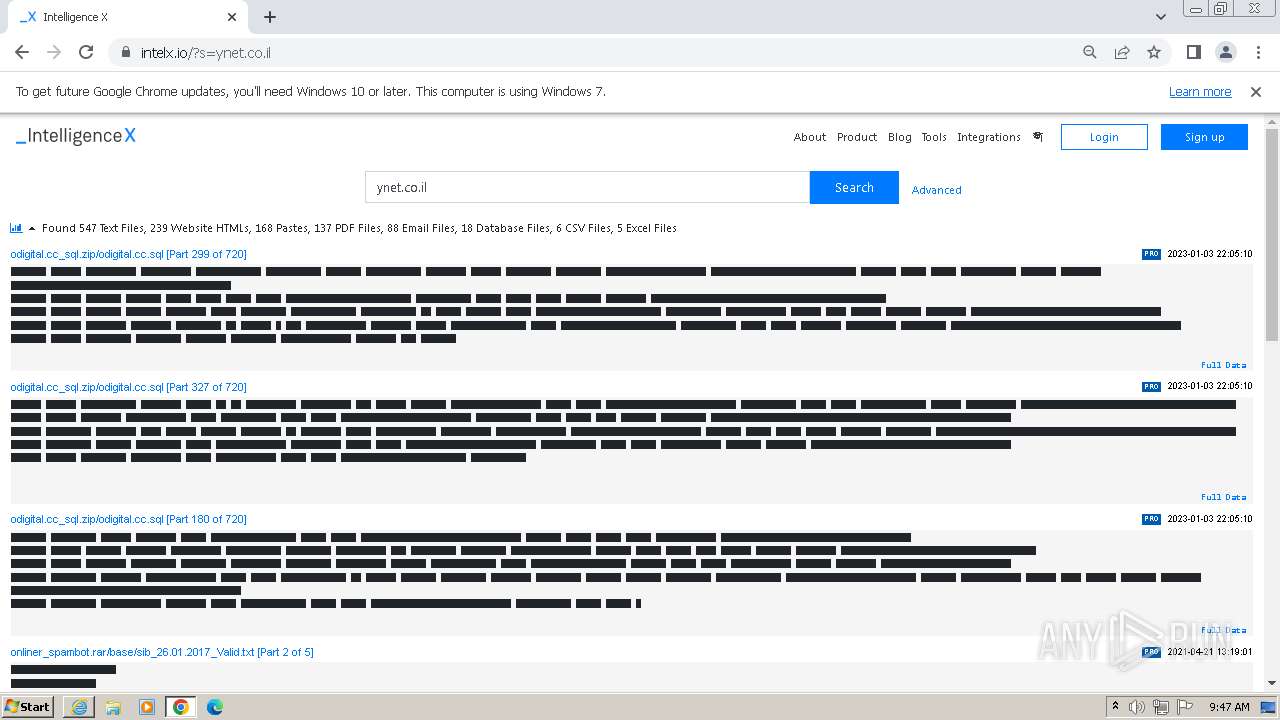Click timestamp 2023-01-03 22:05:10 on Part 327

(x=1209, y=386)
